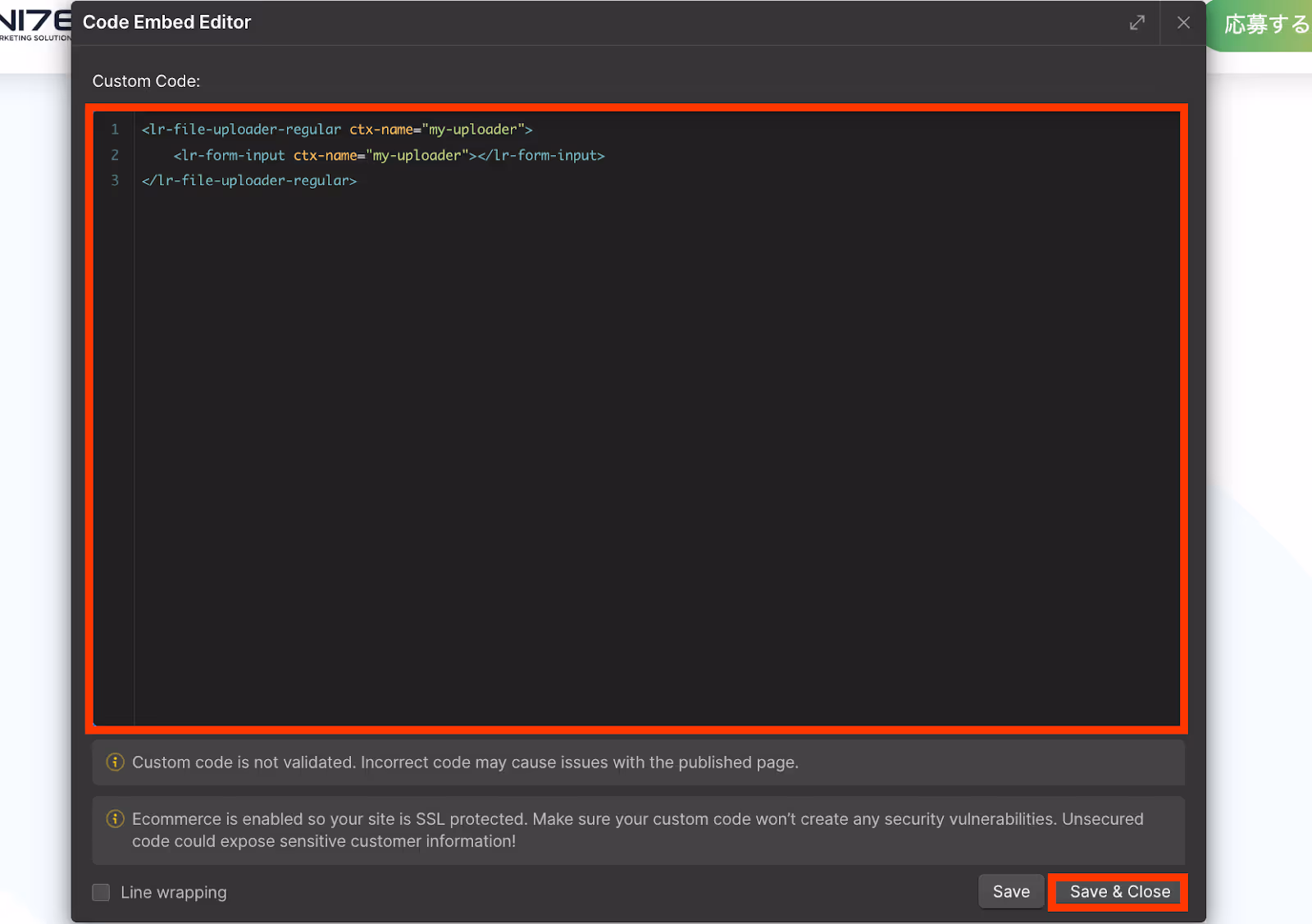
Task: Click inside the custom code editor area
Action: [x=636, y=418]
